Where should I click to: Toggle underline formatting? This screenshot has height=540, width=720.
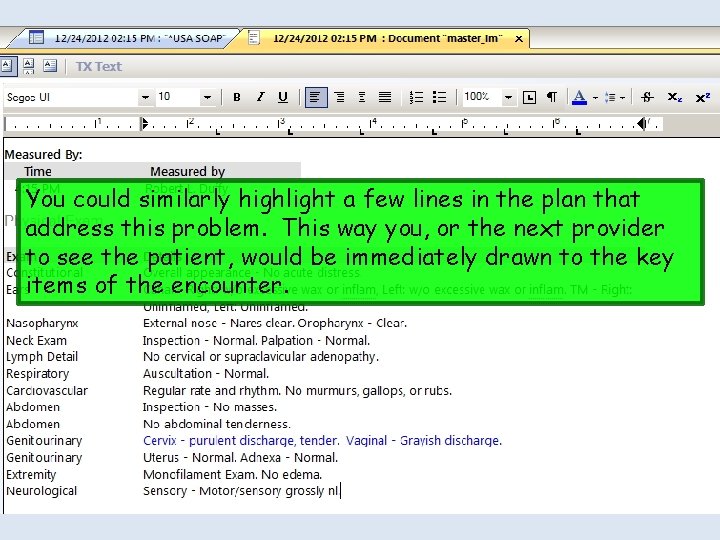coord(283,97)
